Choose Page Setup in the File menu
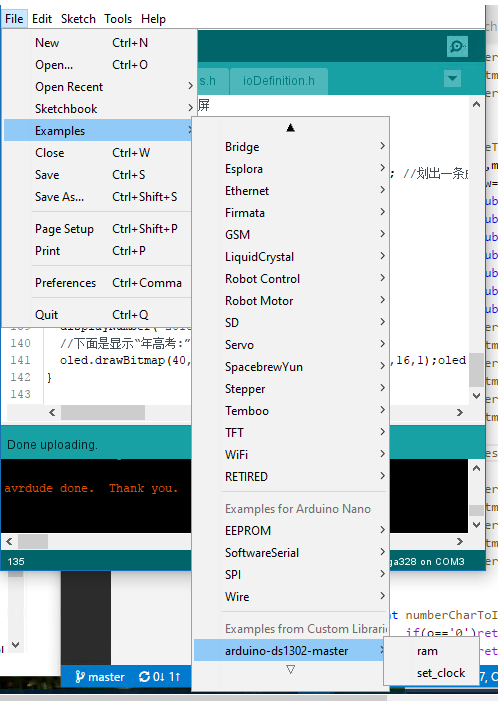The height and width of the screenshot is (701, 498). pyautogui.click(x=98, y=229)
